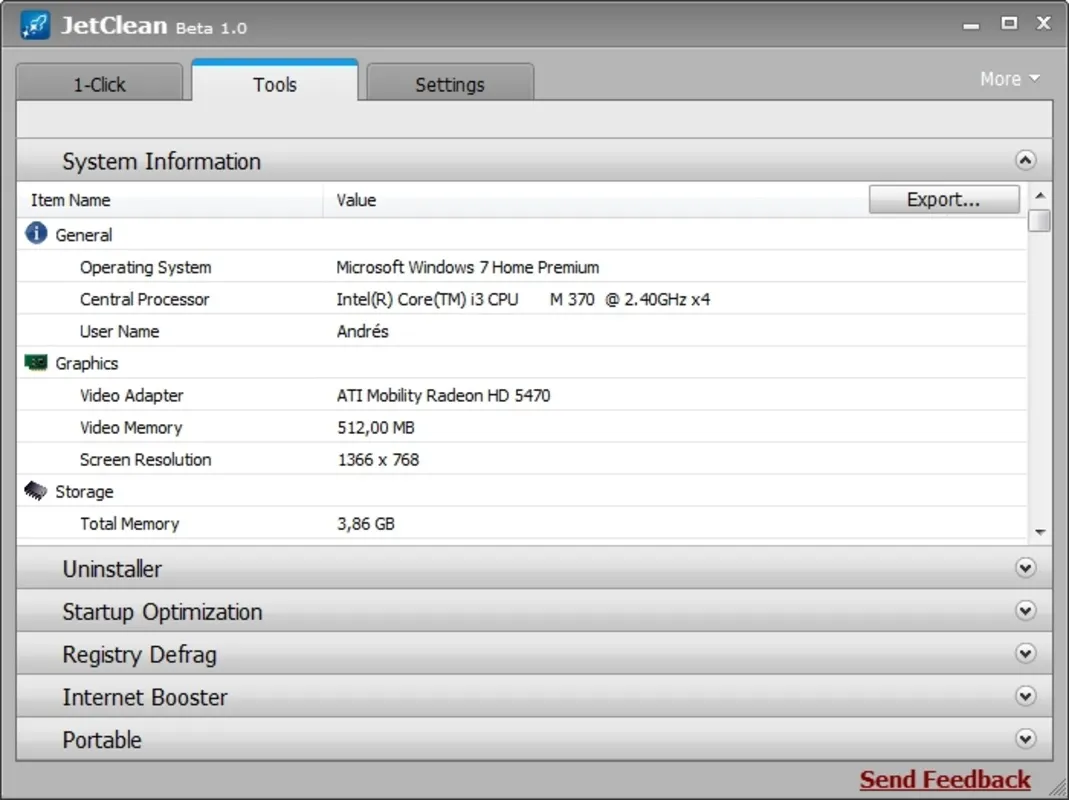Select the Video Memory row label

coord(131,428)
